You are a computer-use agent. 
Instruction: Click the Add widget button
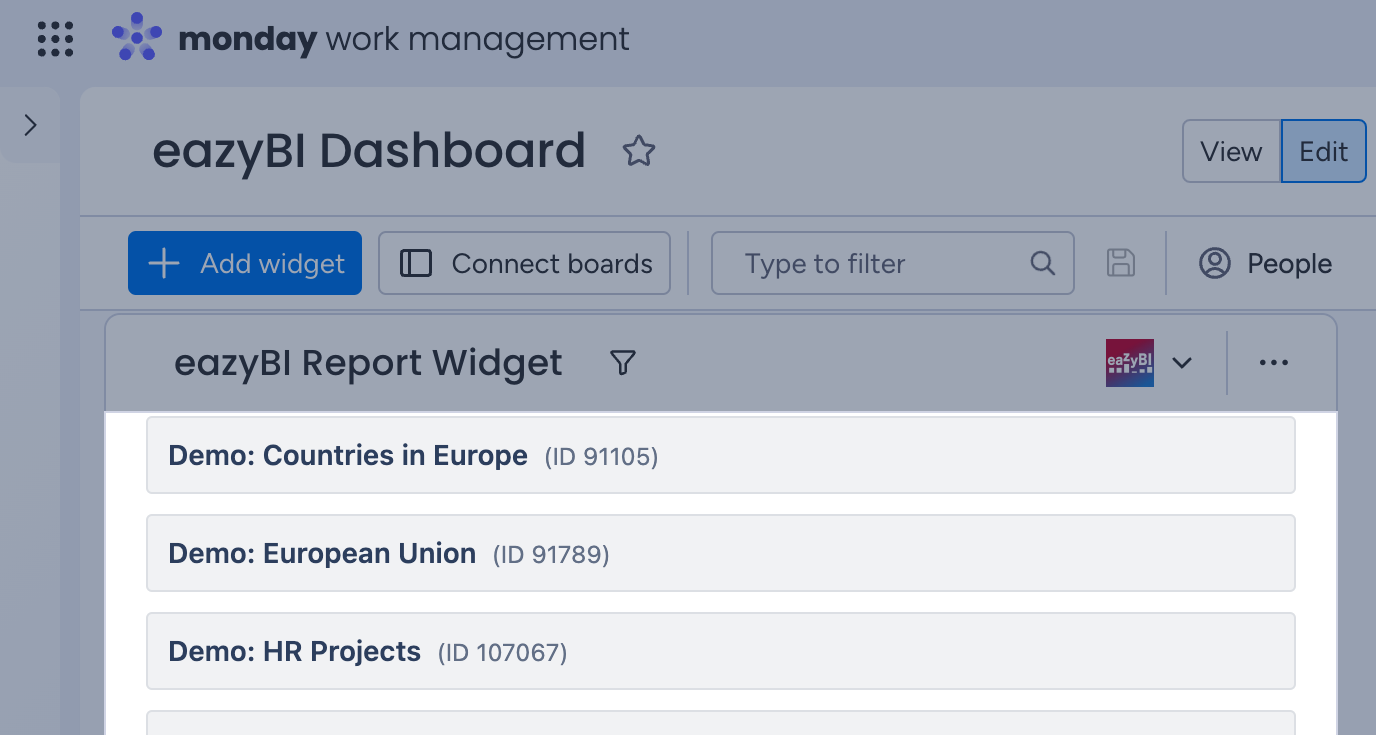point(245,263)
